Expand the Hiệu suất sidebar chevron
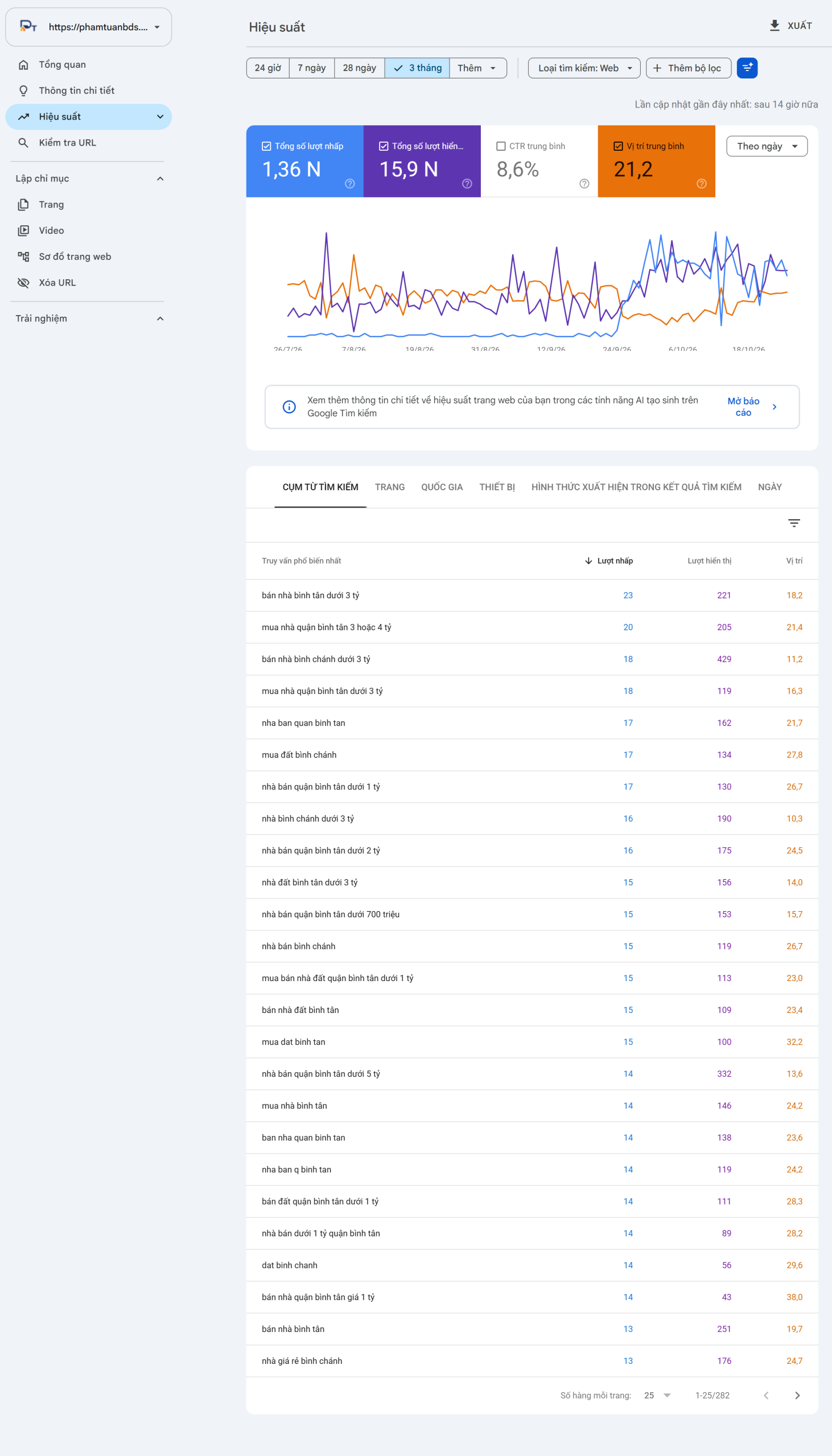 click(x=160, y=117)
